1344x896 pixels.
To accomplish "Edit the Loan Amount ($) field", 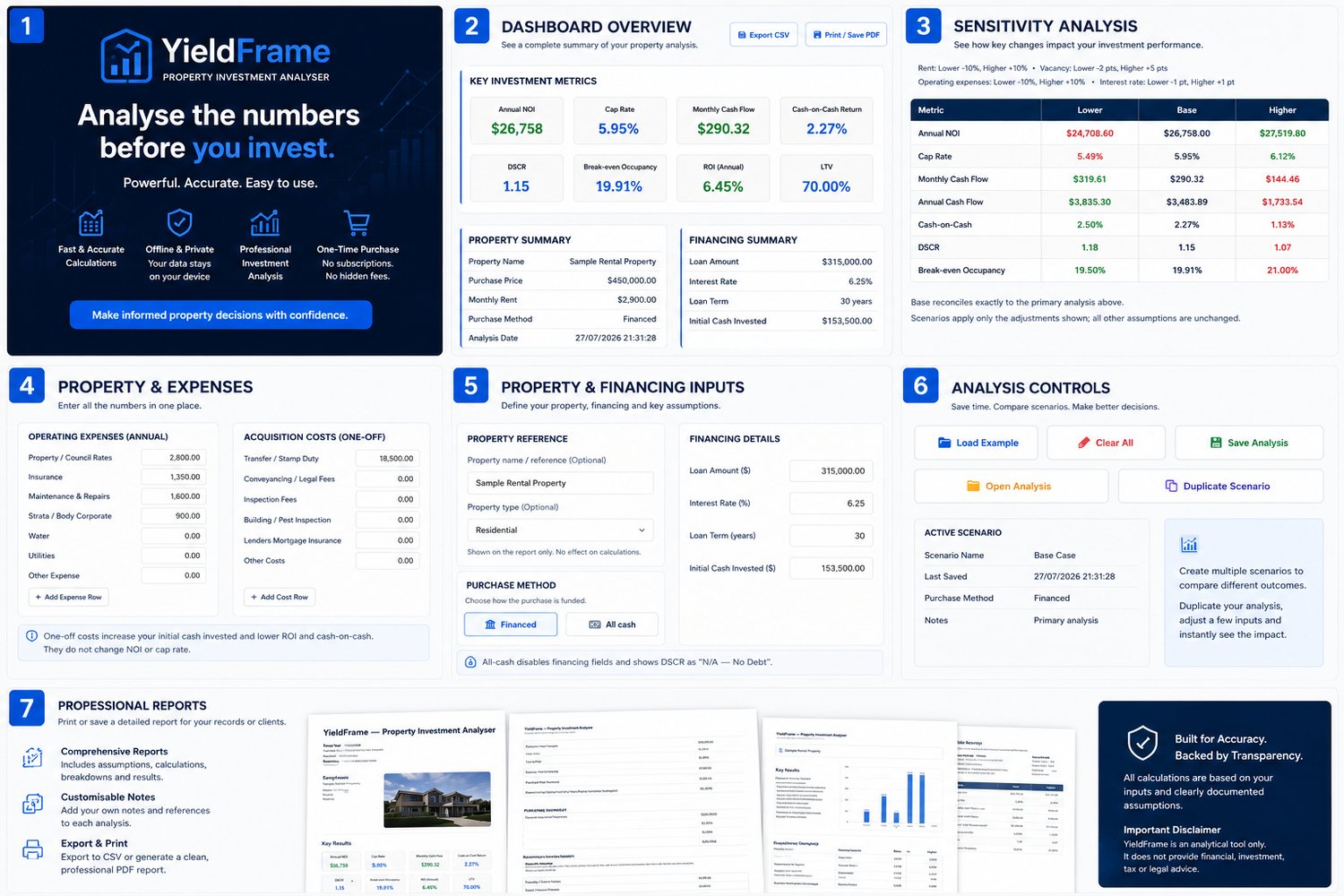I will (831, 471).
